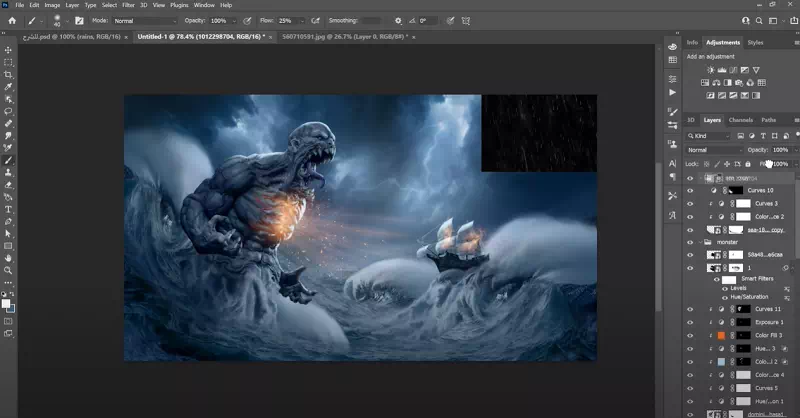The width and height of the screenshot is (800, 418).
Task: Click the orange Color Fill 3 swatch
Action: [x=721, y=336]
